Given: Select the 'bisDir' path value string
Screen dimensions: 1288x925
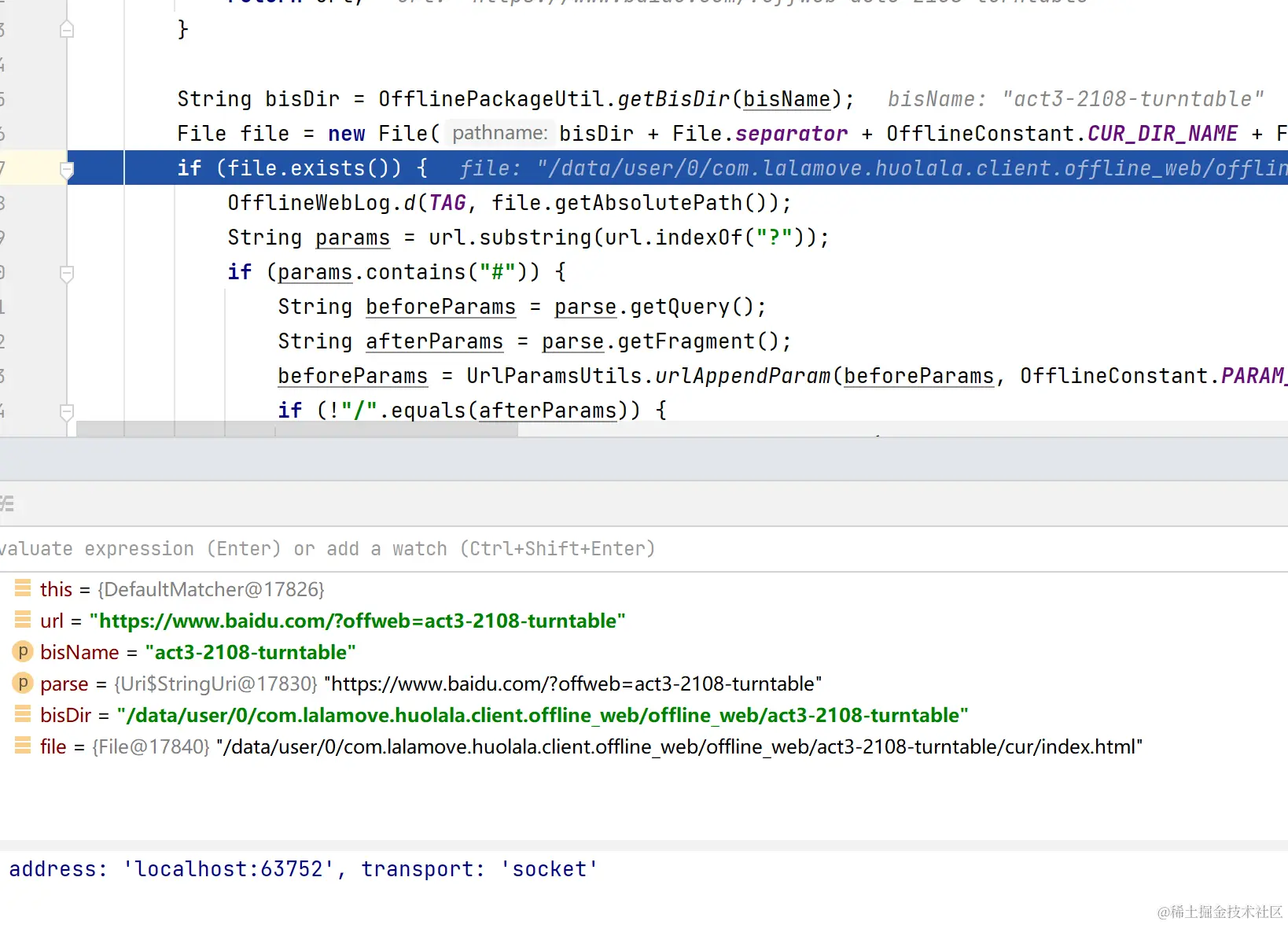Looking at the screenshot, I should (x=543, y=715).
